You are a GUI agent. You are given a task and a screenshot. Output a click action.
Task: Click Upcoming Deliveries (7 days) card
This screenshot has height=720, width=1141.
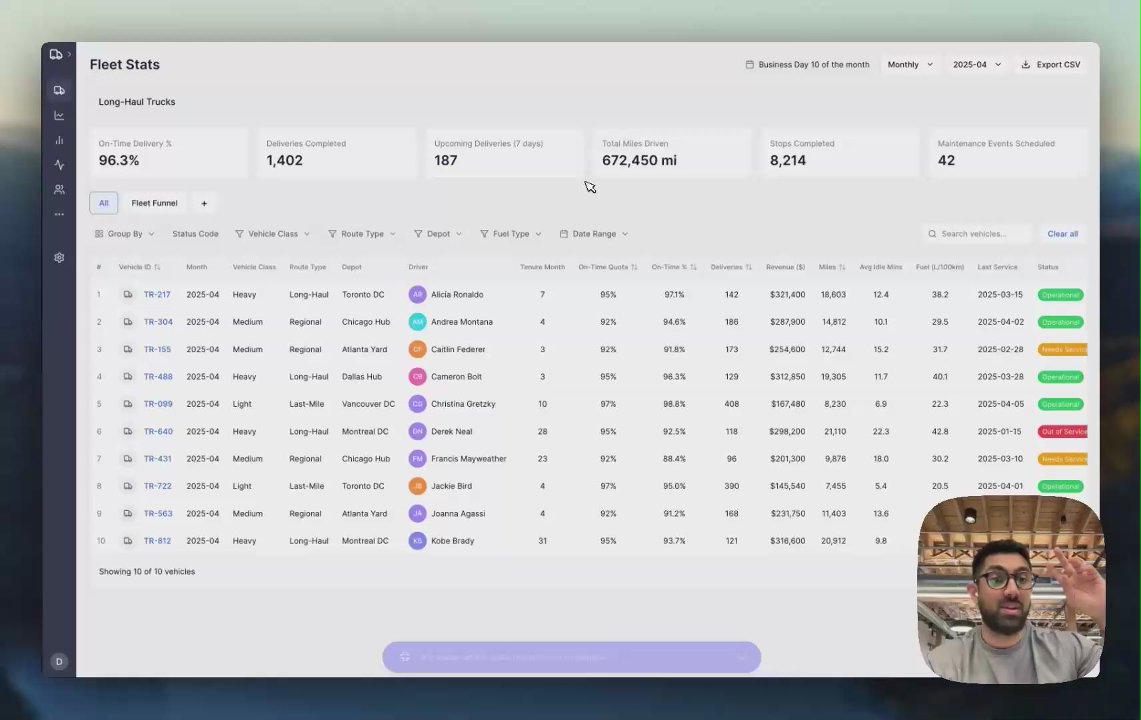pyautogui.click(x=505, y=153)
